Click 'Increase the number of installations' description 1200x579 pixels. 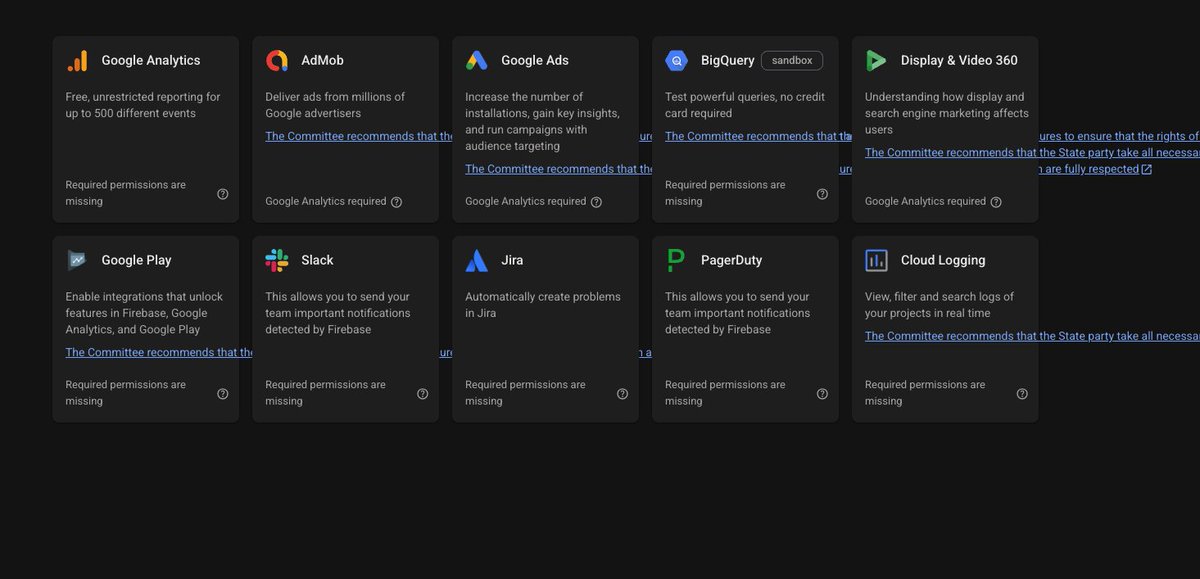[x=542, y=121]
